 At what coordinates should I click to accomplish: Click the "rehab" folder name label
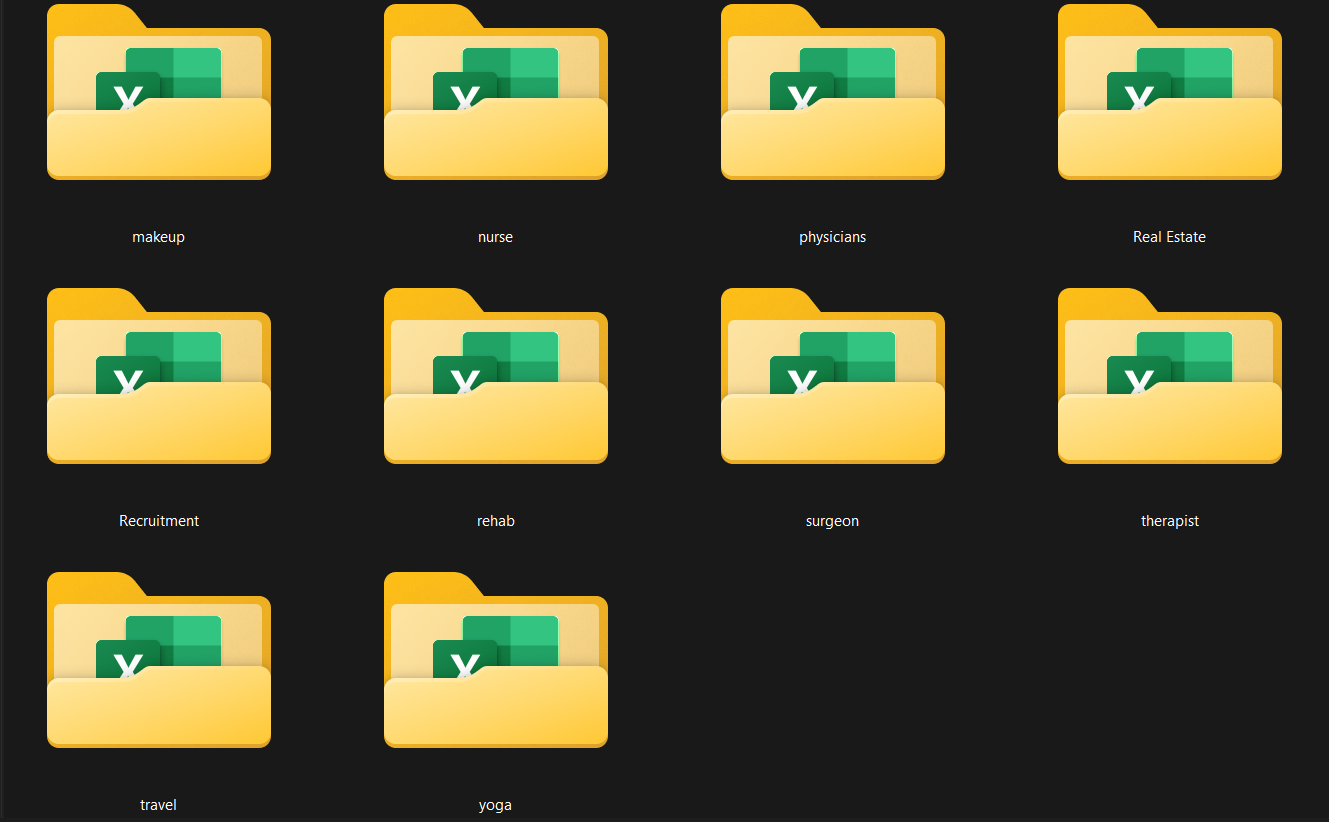point(496,521)
